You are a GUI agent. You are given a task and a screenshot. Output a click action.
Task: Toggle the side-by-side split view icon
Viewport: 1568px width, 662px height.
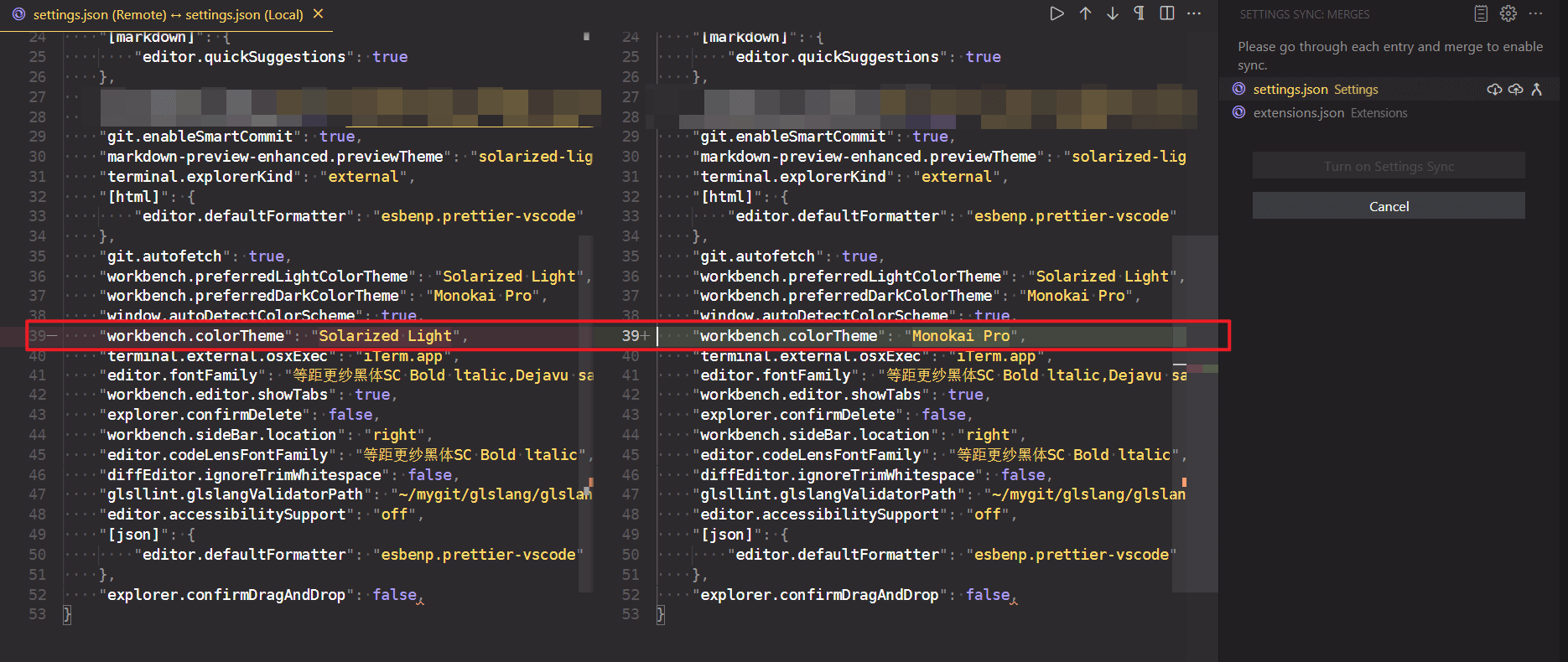tap(1167, 13)
